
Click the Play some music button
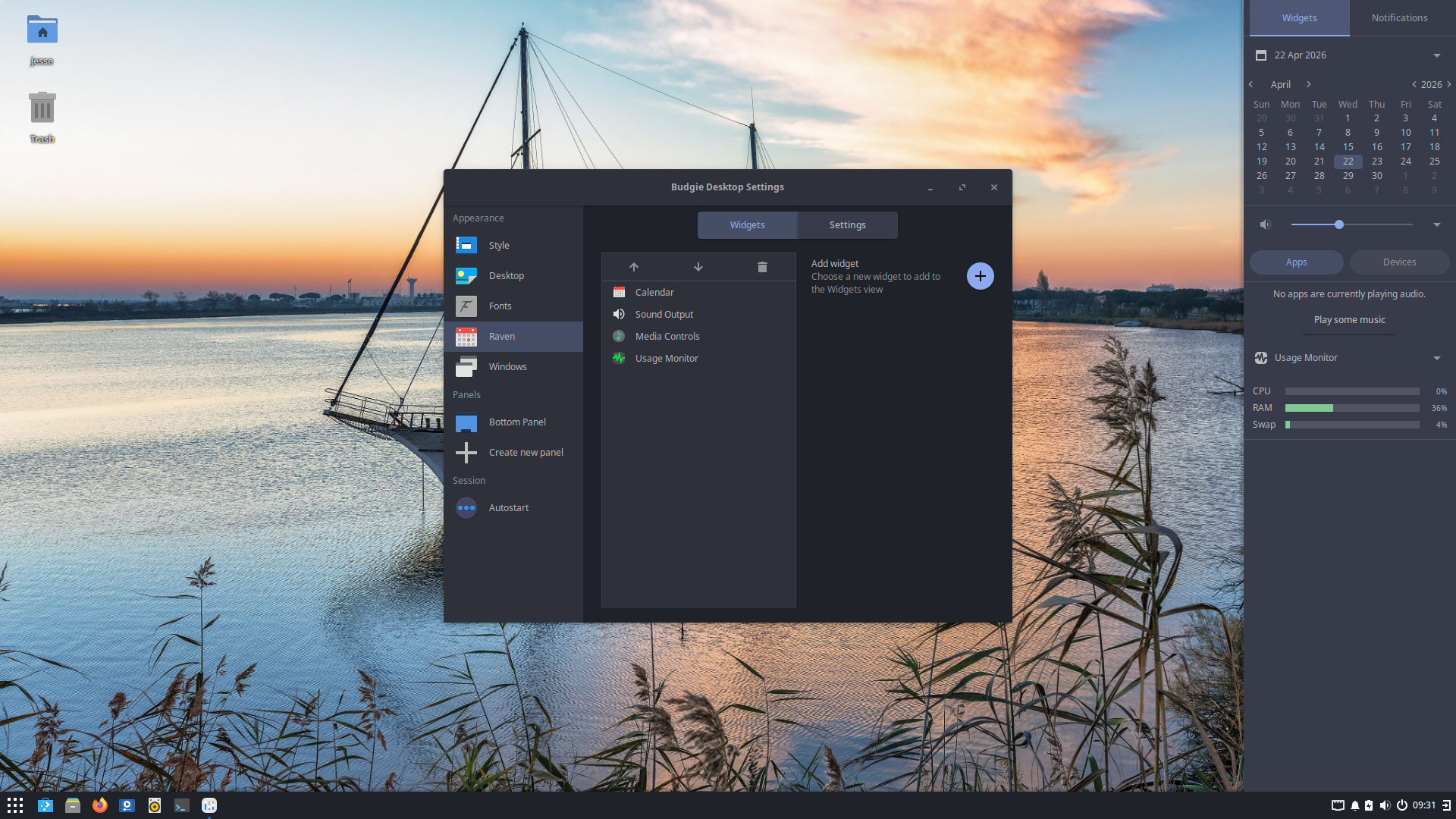pos(1349,320)
